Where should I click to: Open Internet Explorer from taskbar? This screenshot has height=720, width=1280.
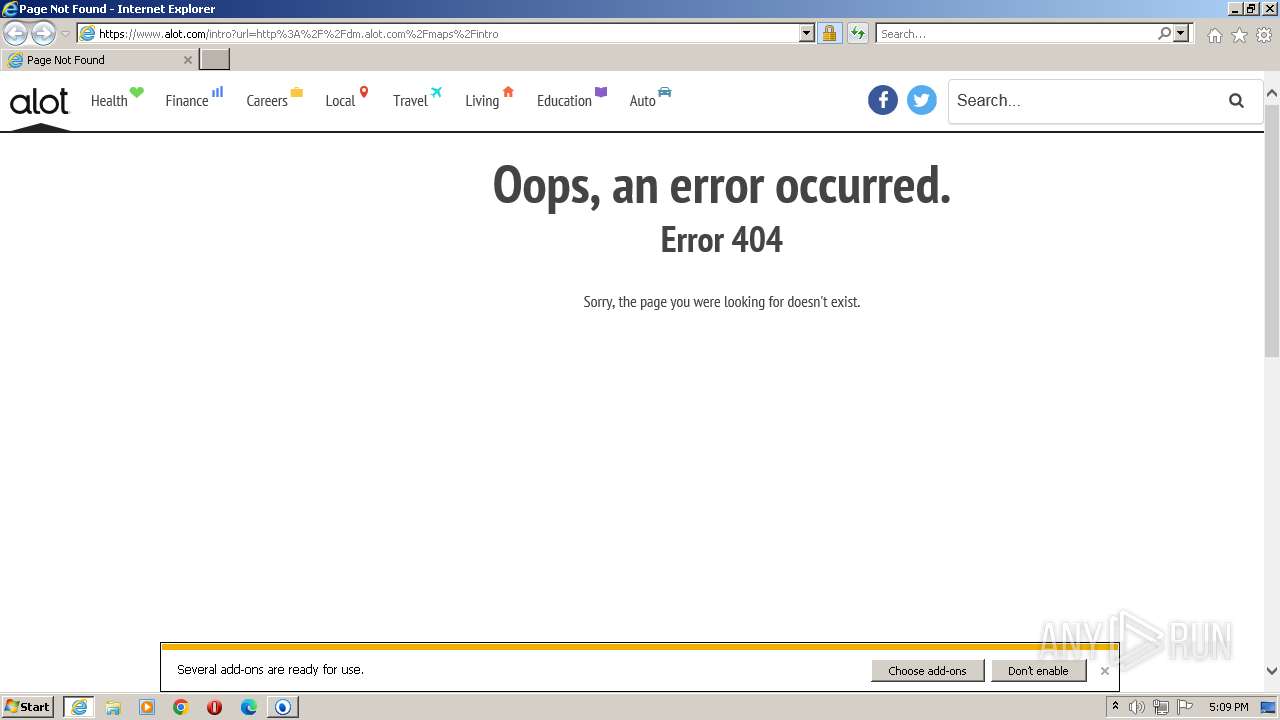(79, 707)
